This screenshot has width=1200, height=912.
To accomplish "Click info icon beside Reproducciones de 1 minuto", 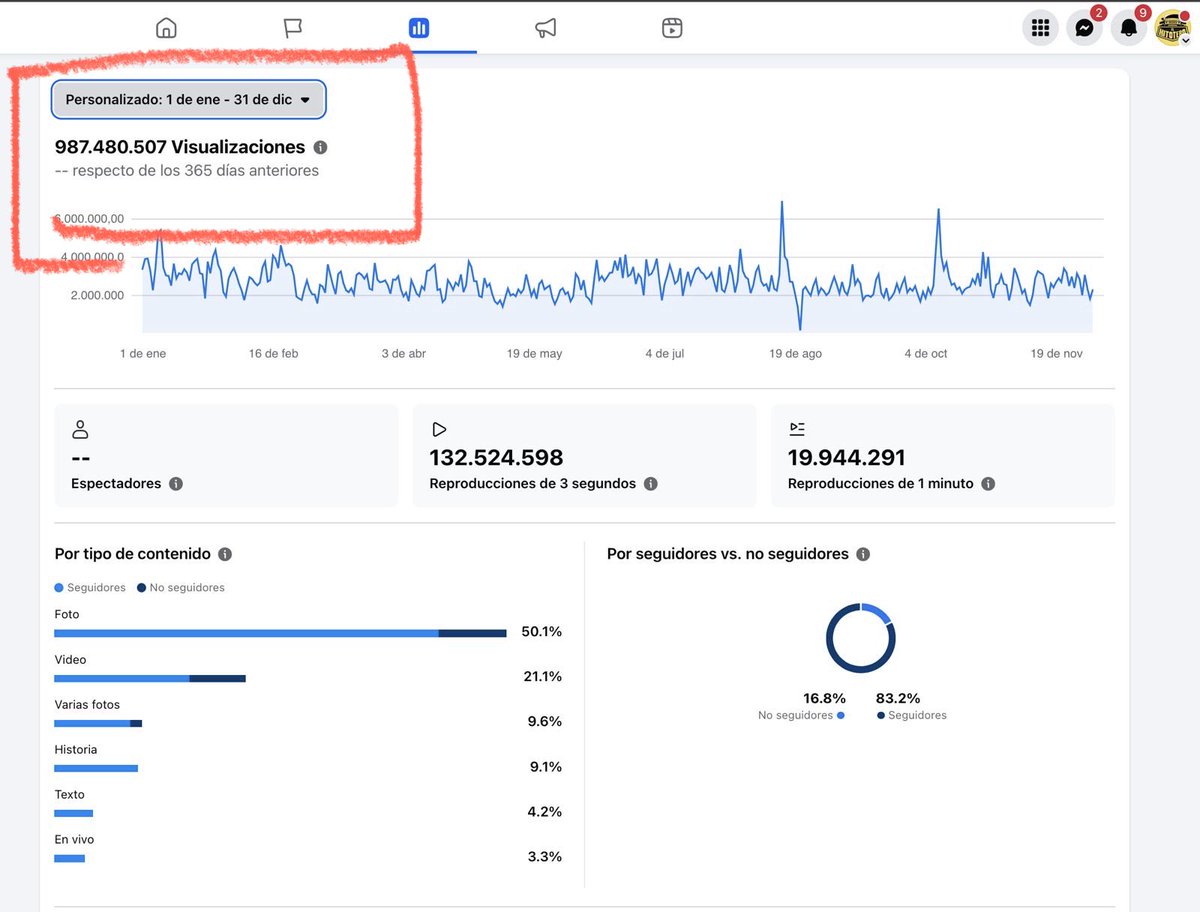I will click(x=988, y=484).
